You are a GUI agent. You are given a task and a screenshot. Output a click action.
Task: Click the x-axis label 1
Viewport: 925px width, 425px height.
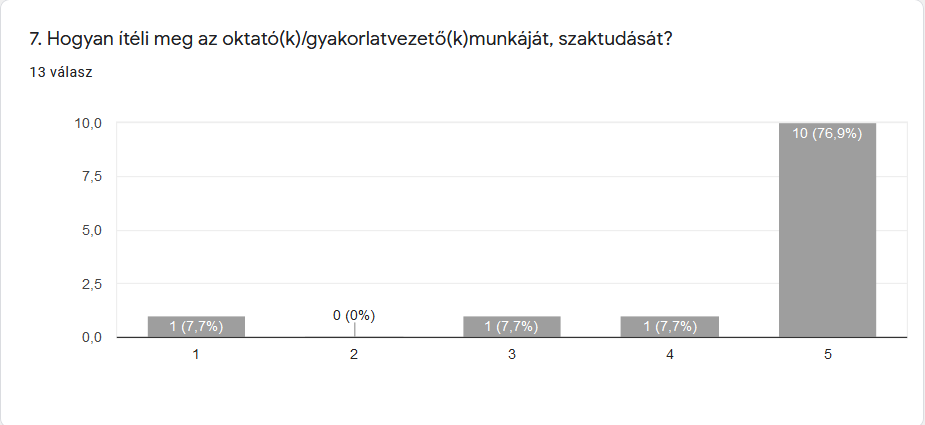click(196, 354)
